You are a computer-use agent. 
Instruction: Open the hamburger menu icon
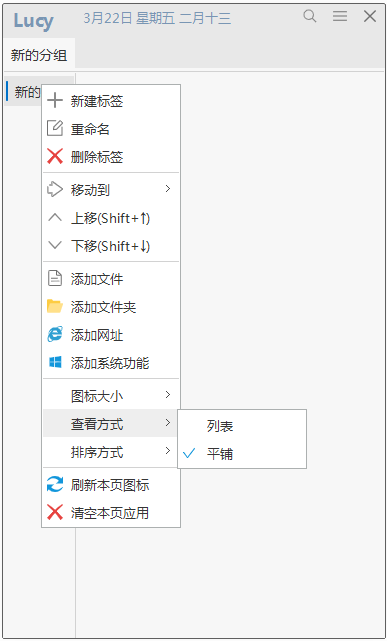click(x=340, y=16)
